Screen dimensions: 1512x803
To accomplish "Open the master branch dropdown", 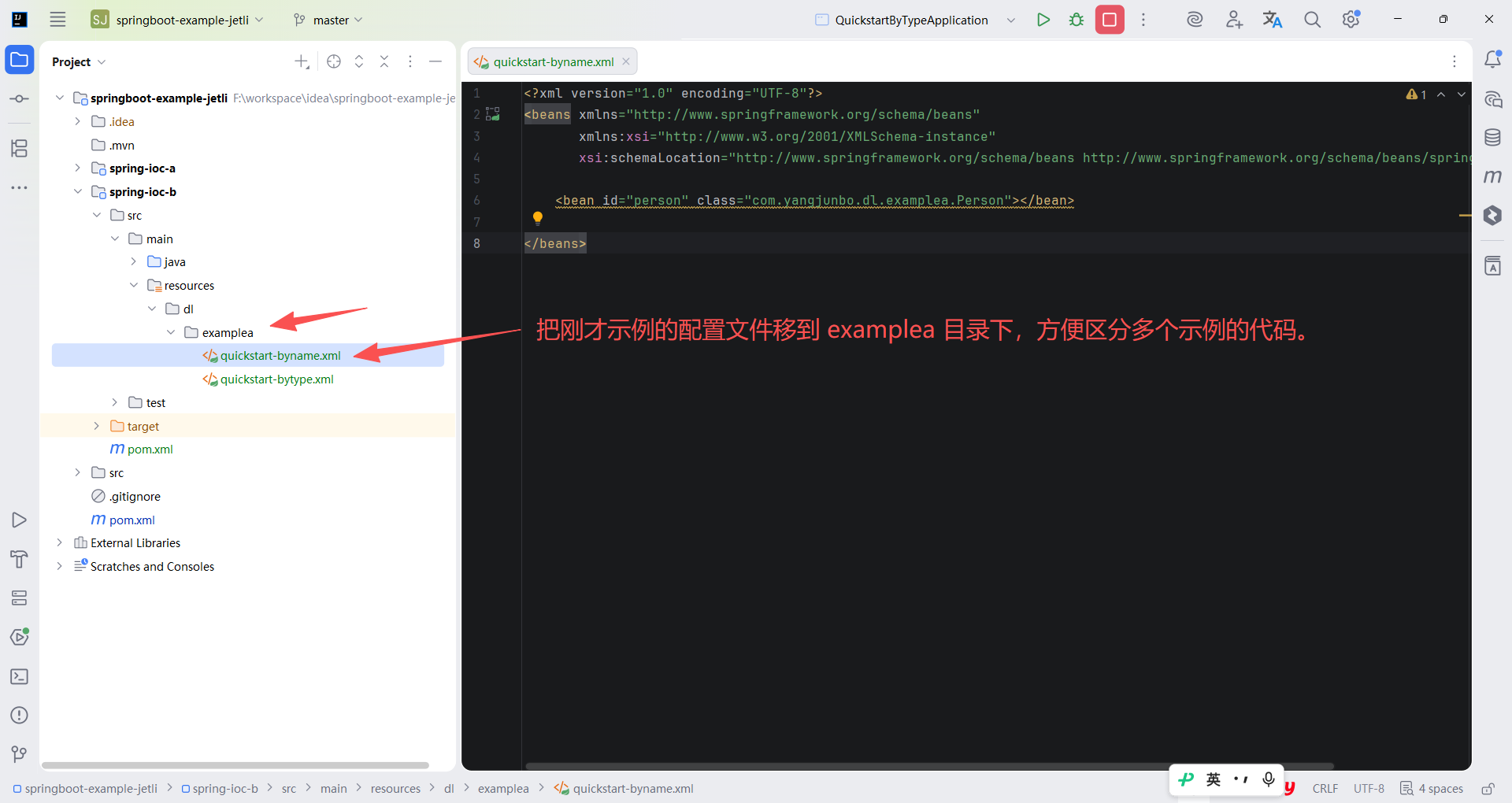I will click(x=328, y=20).
